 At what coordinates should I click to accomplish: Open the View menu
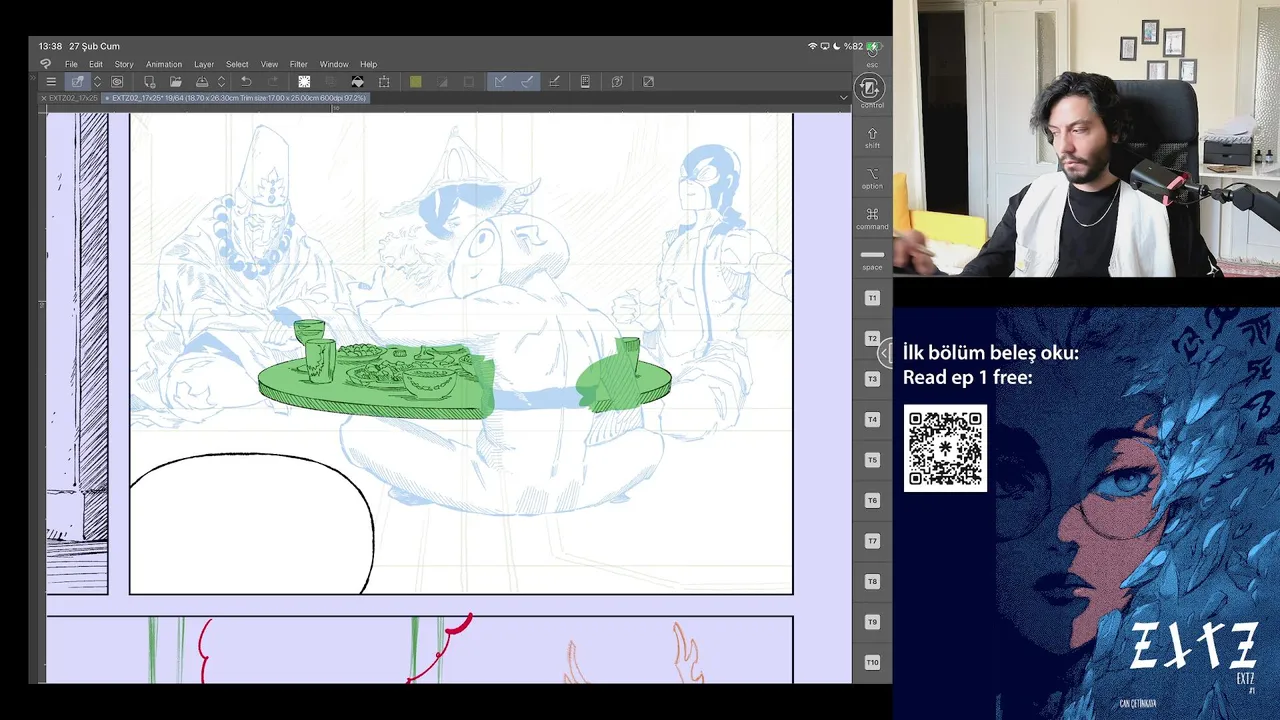269,64
